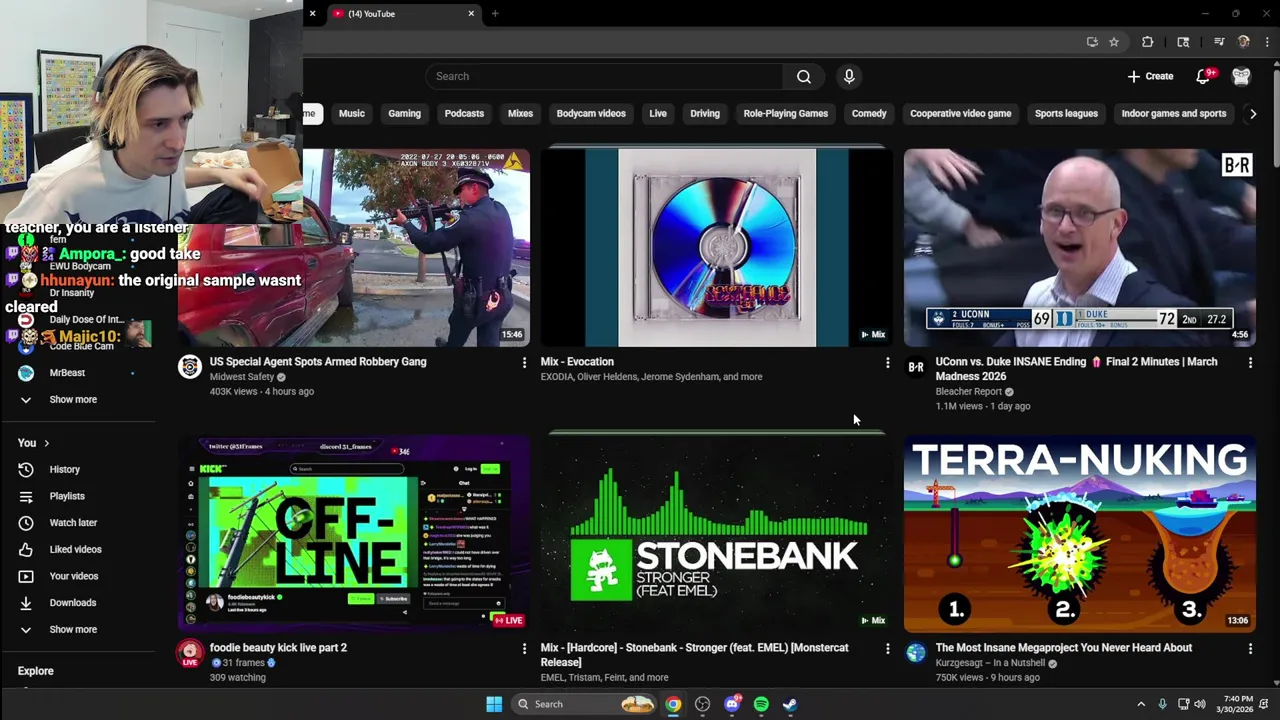Open options menu for US Special Agent video
The image size is (1280, 720).
point(524,363)
